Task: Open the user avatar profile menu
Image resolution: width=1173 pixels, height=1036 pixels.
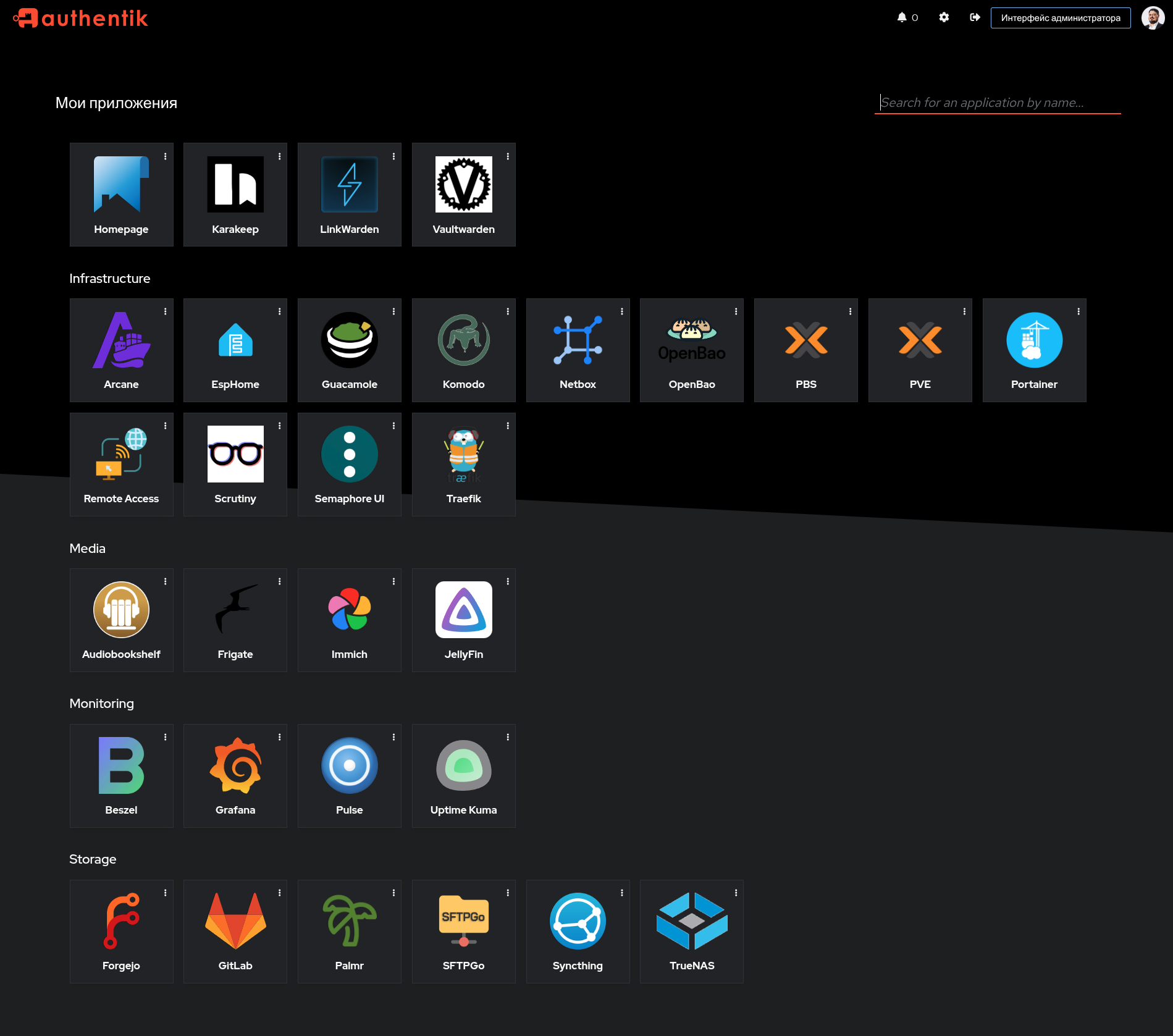Action: click(x=1153, y=18)
